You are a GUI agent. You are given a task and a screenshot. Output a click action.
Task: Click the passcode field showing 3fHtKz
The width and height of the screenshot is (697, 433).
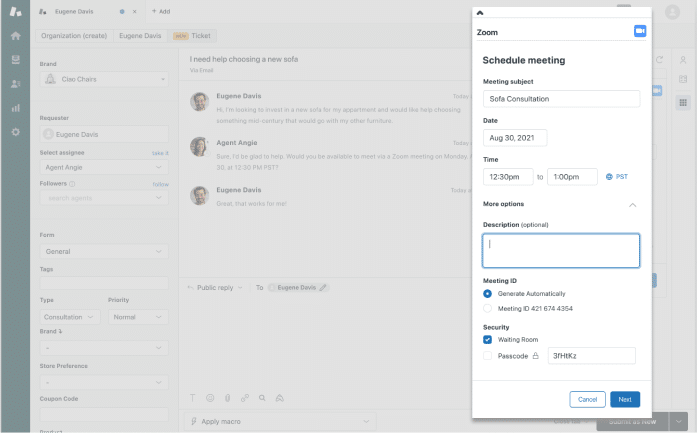[591, 356]
